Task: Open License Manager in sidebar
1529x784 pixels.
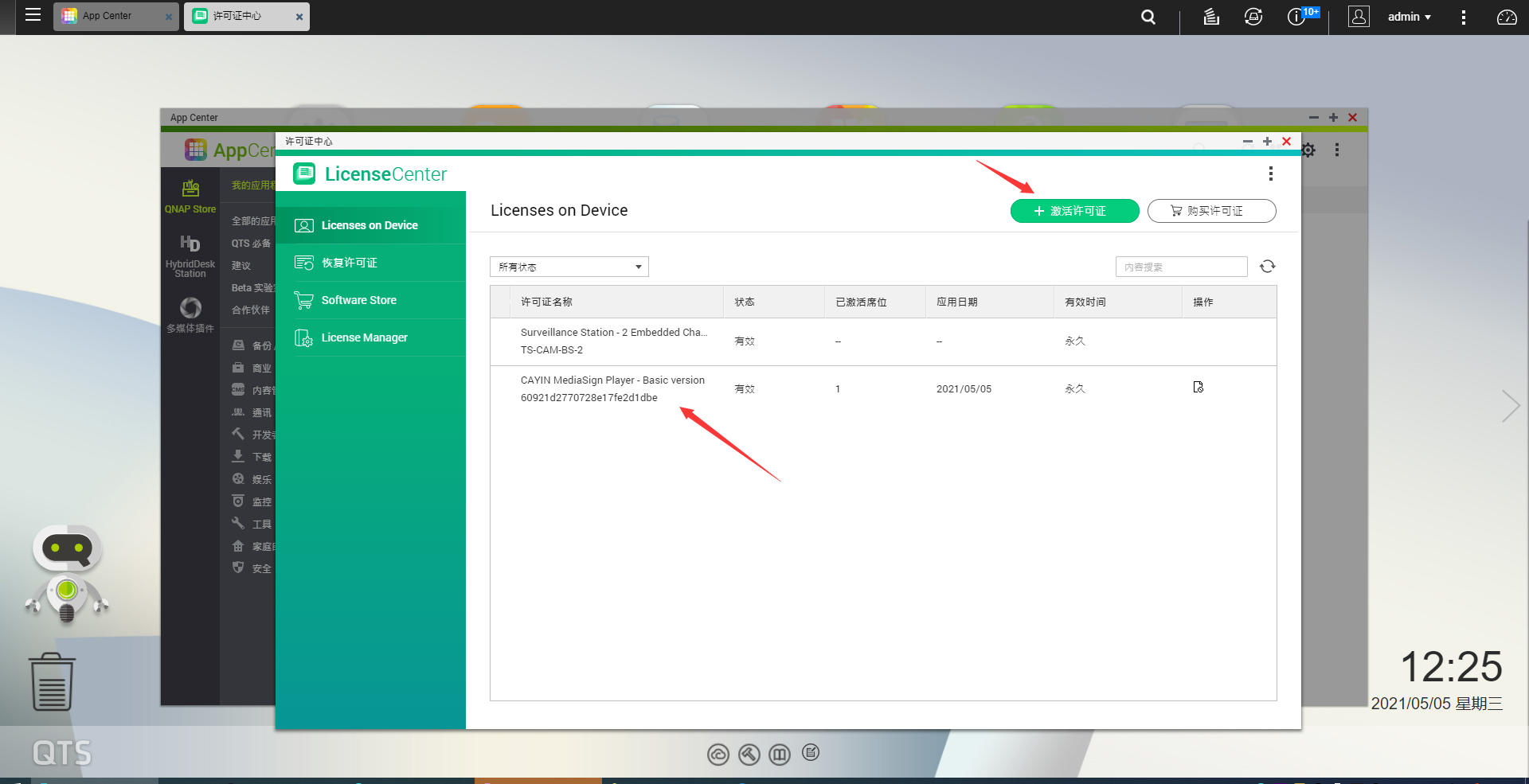Action: (x=364, y=337)
